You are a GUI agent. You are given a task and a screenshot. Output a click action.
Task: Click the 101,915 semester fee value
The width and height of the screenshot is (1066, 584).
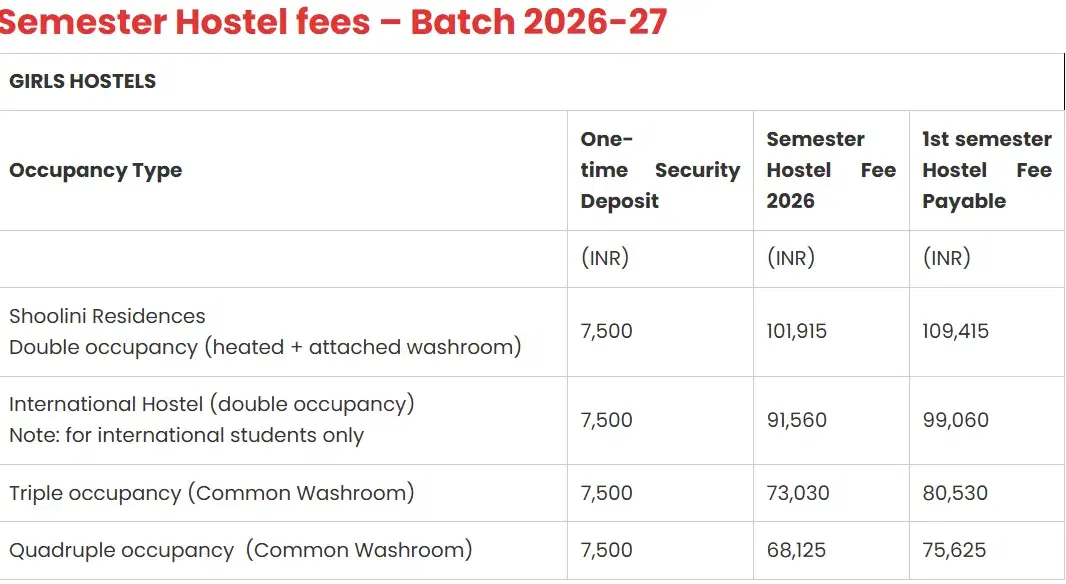pyautogui.click(x=797, y=331)
